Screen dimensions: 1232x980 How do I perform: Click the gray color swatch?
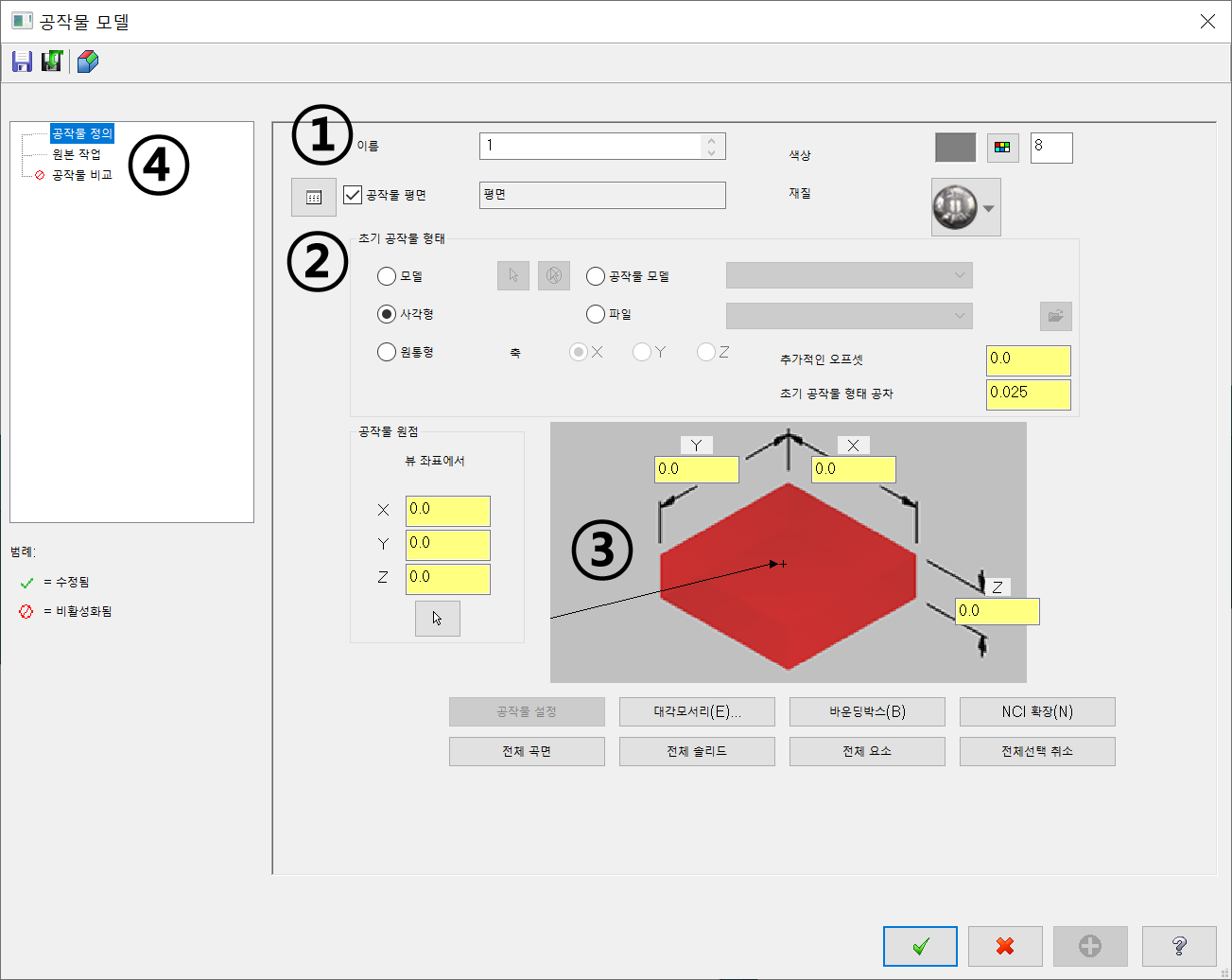click(x=955, y=148)
